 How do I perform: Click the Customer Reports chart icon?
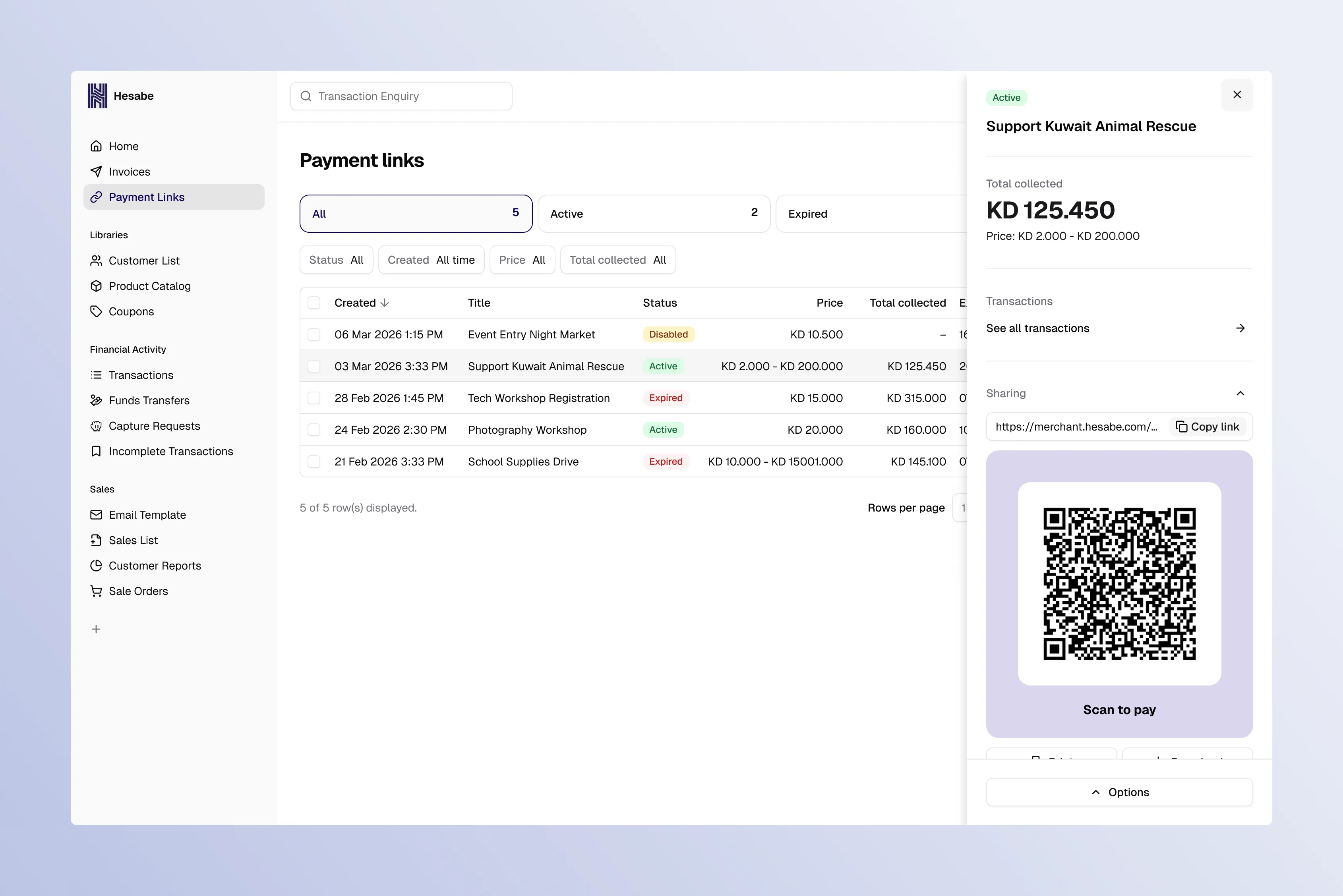pyautogui.click(x=96, y=566)
